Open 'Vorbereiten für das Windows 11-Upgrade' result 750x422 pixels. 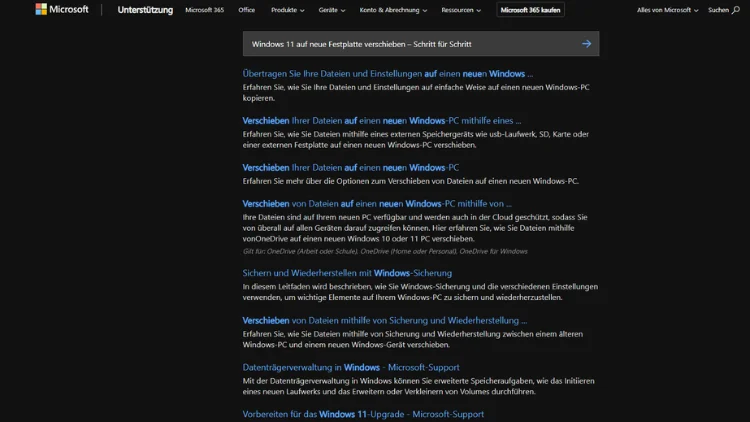[363, 414]
